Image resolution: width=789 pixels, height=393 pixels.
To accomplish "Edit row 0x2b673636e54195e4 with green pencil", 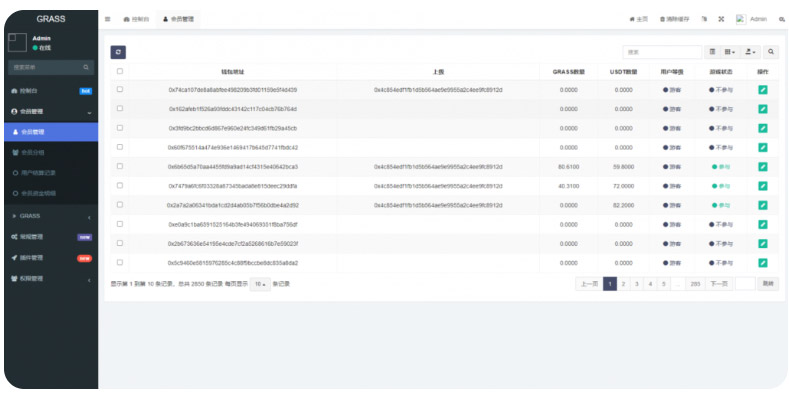I will tap(763, 244).
